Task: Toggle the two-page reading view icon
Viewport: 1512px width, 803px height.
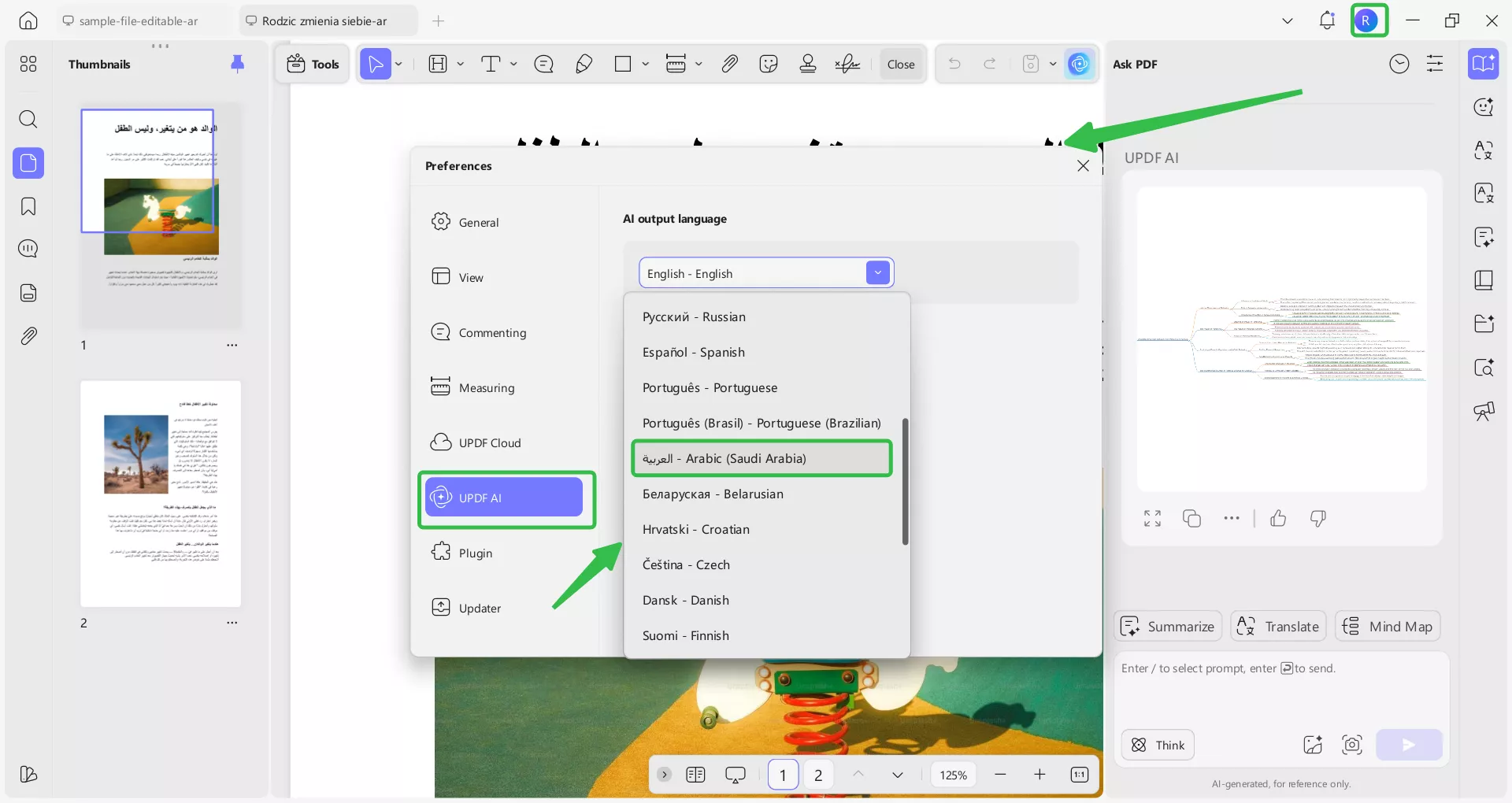Action: [695, 775]
